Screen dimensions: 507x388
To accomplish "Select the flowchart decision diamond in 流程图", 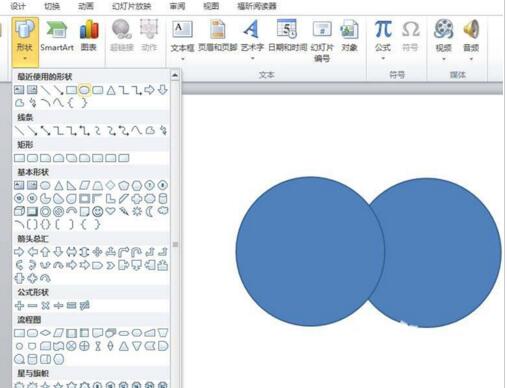I will [45, 333].
